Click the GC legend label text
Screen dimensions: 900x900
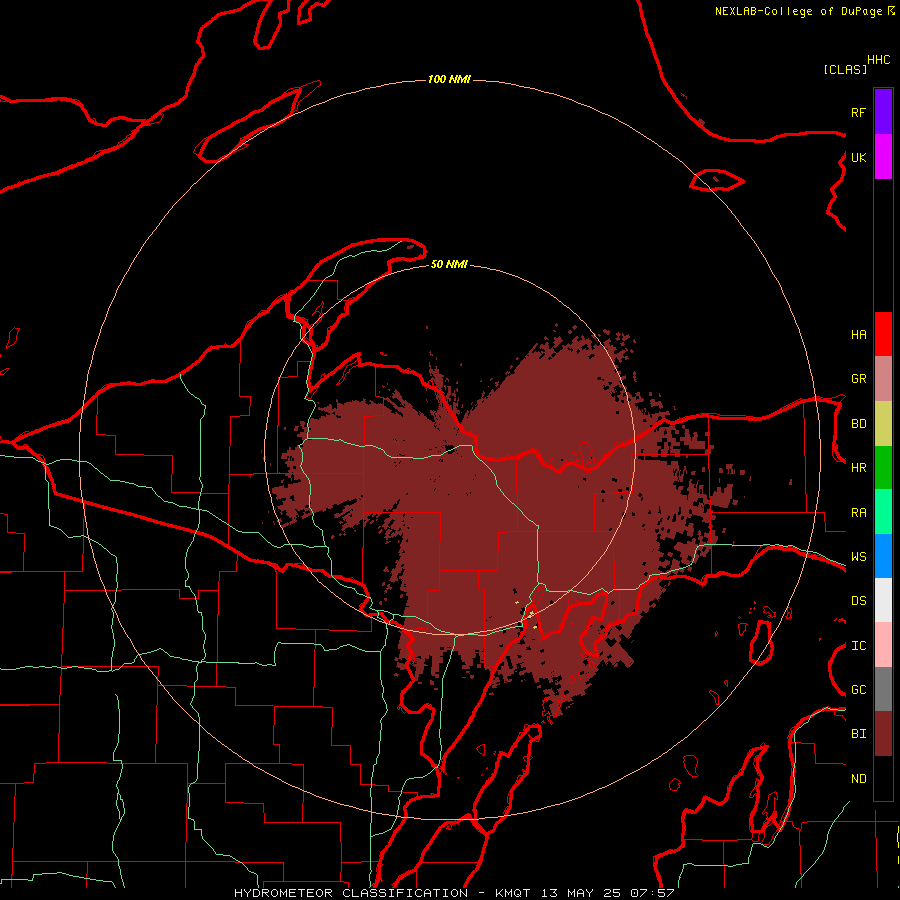(x=858, y=689)
